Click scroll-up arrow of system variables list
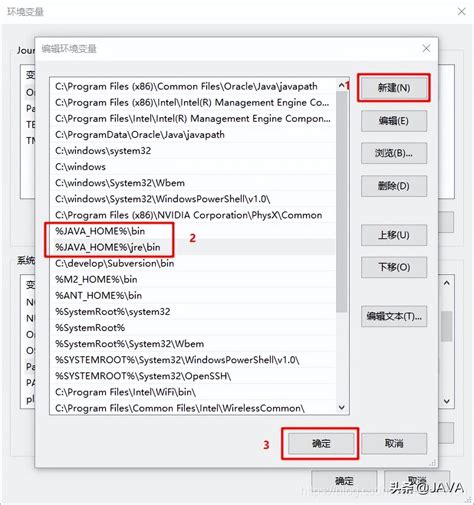This screenshot has width=474, height=505. coord(447,283)
